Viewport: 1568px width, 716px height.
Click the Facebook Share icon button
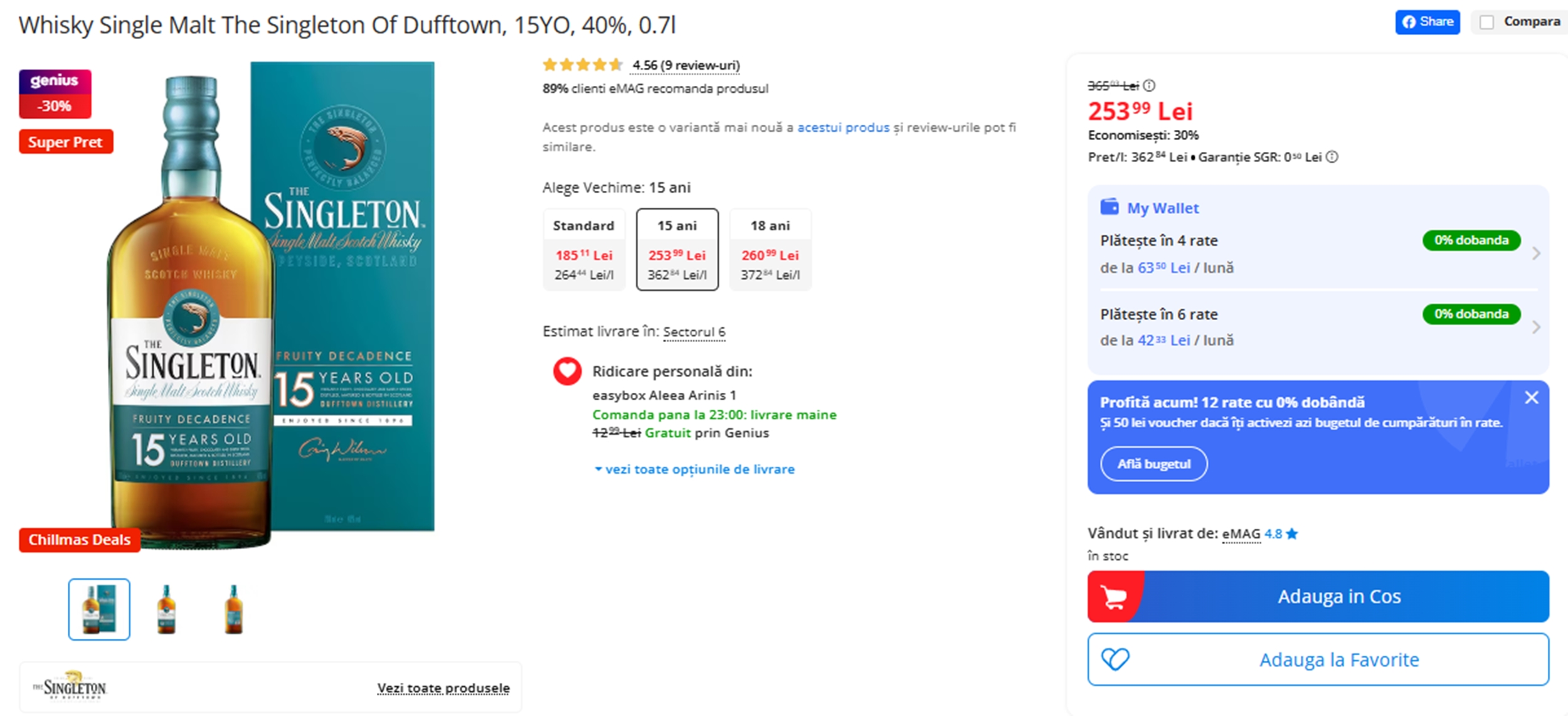1426,22
